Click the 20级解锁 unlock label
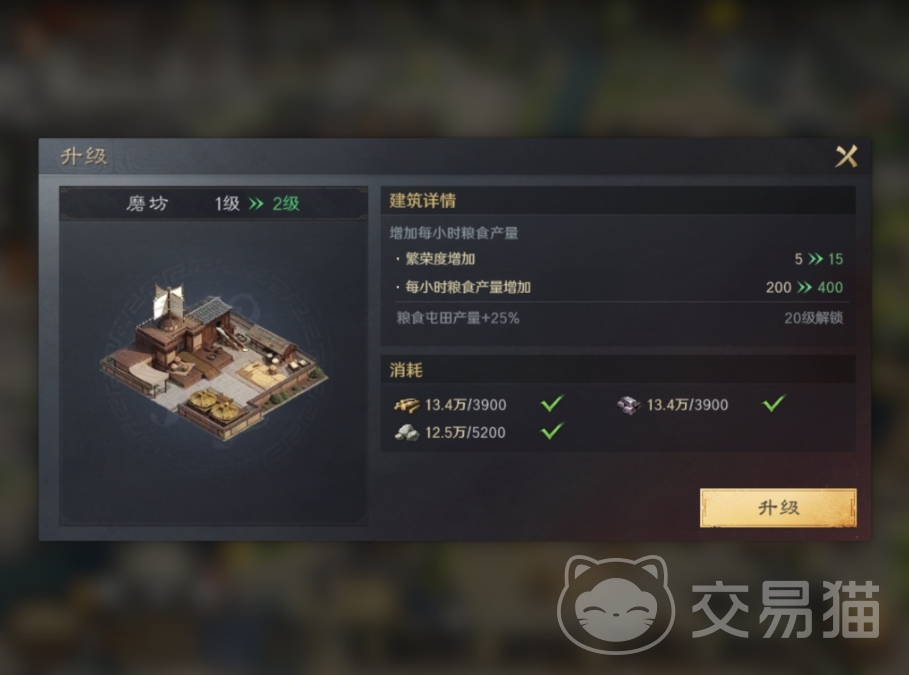 (x=813, y=318)
